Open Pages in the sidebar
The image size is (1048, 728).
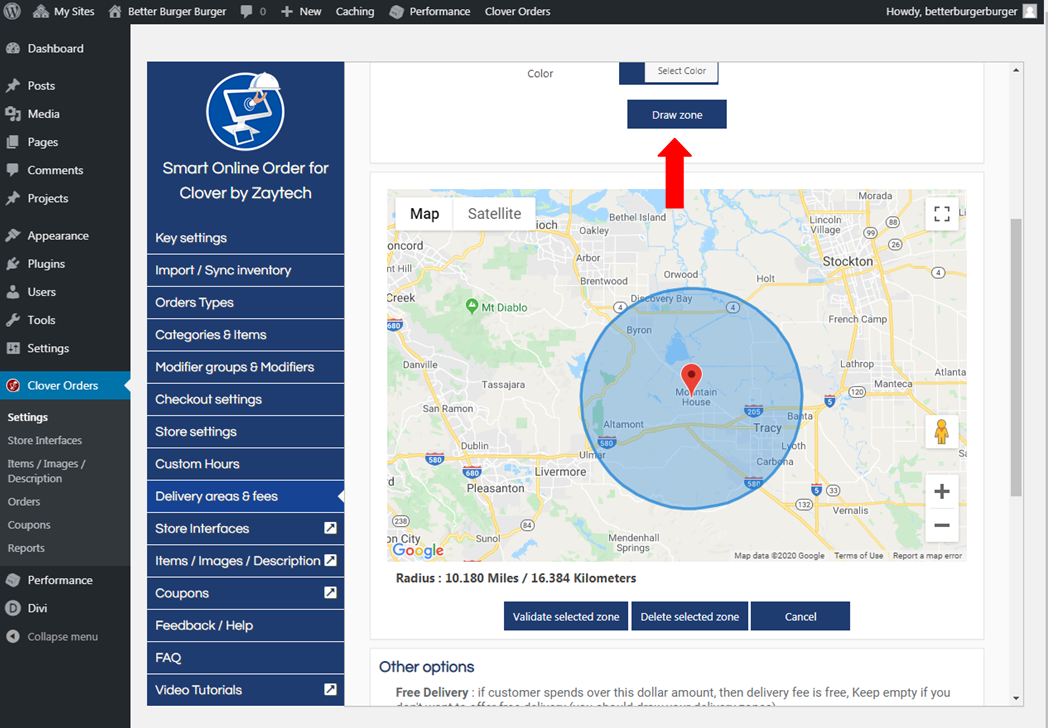(66, 142)
